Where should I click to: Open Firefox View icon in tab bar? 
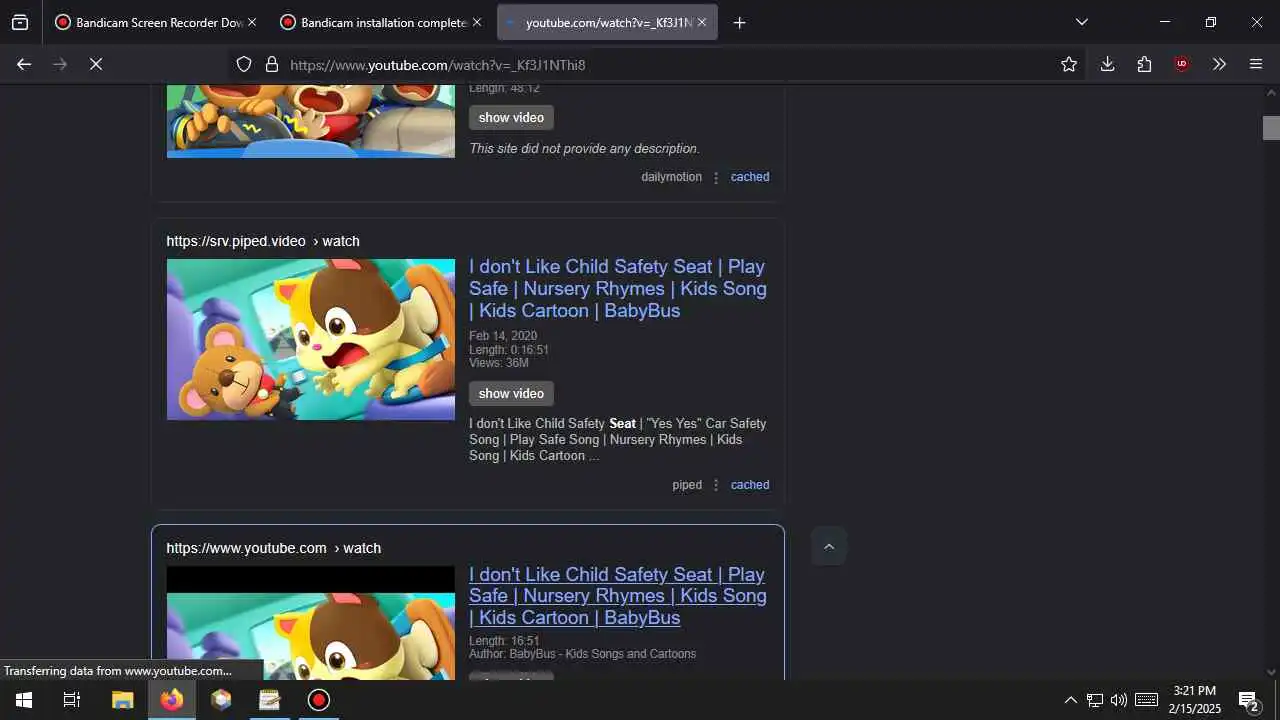click(x=20, y=22)
